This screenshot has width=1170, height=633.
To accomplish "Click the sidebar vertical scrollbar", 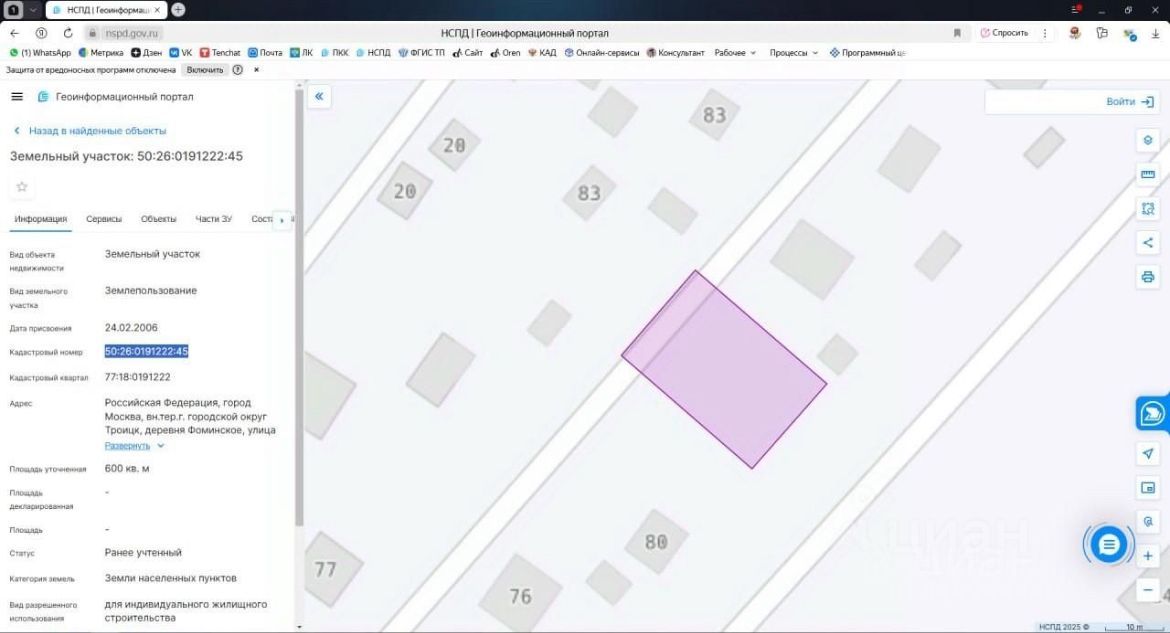I will point(299,306).
